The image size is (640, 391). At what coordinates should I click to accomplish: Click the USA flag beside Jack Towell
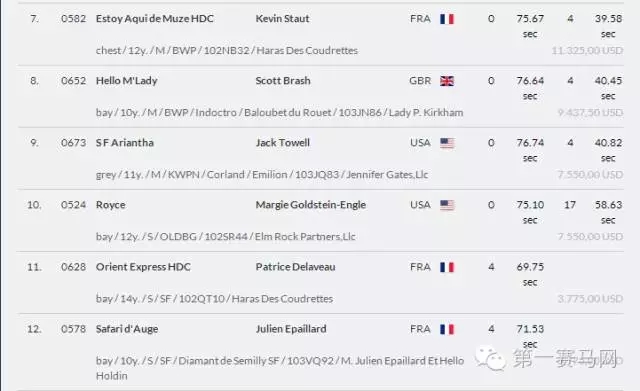(x=447, y=143)
